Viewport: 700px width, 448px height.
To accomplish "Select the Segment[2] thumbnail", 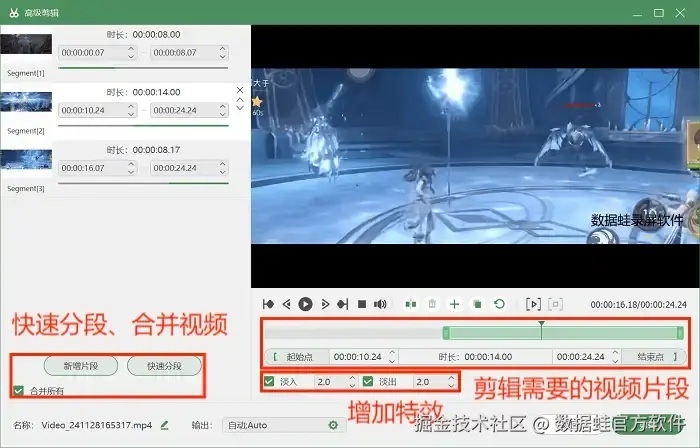I will coord(26,102).
